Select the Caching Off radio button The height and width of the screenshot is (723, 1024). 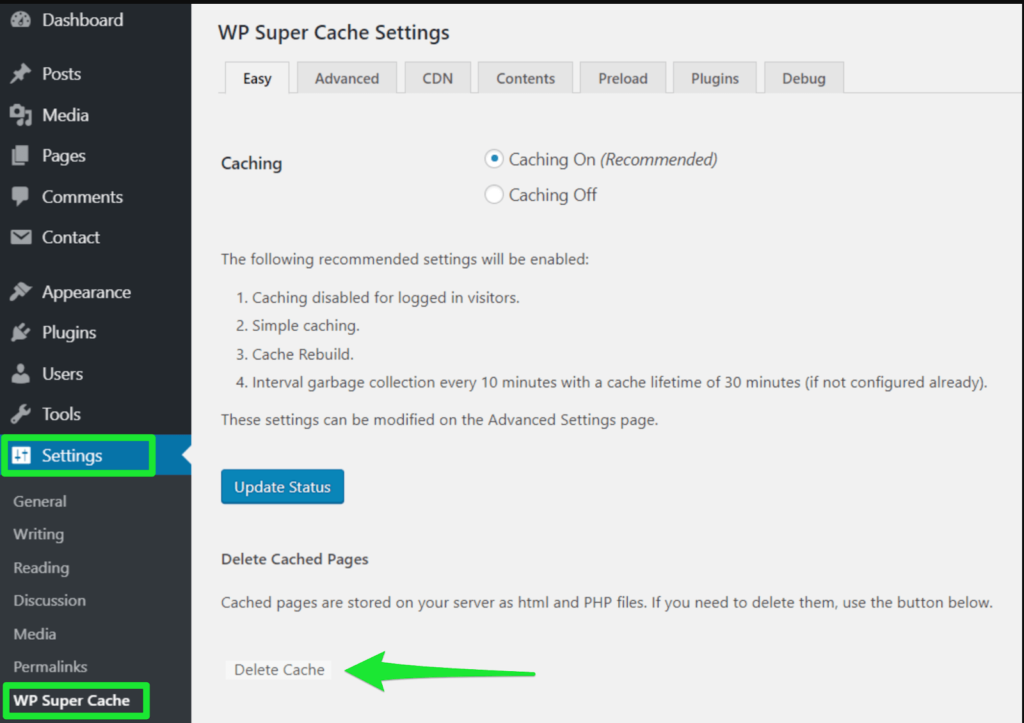click(494, 195)
